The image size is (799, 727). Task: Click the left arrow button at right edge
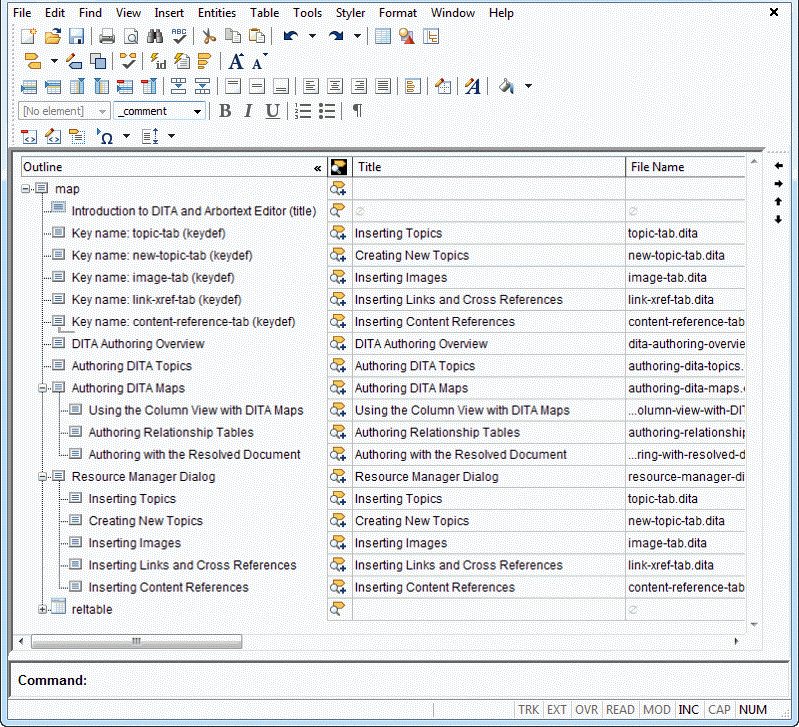[x=778, y=166]
